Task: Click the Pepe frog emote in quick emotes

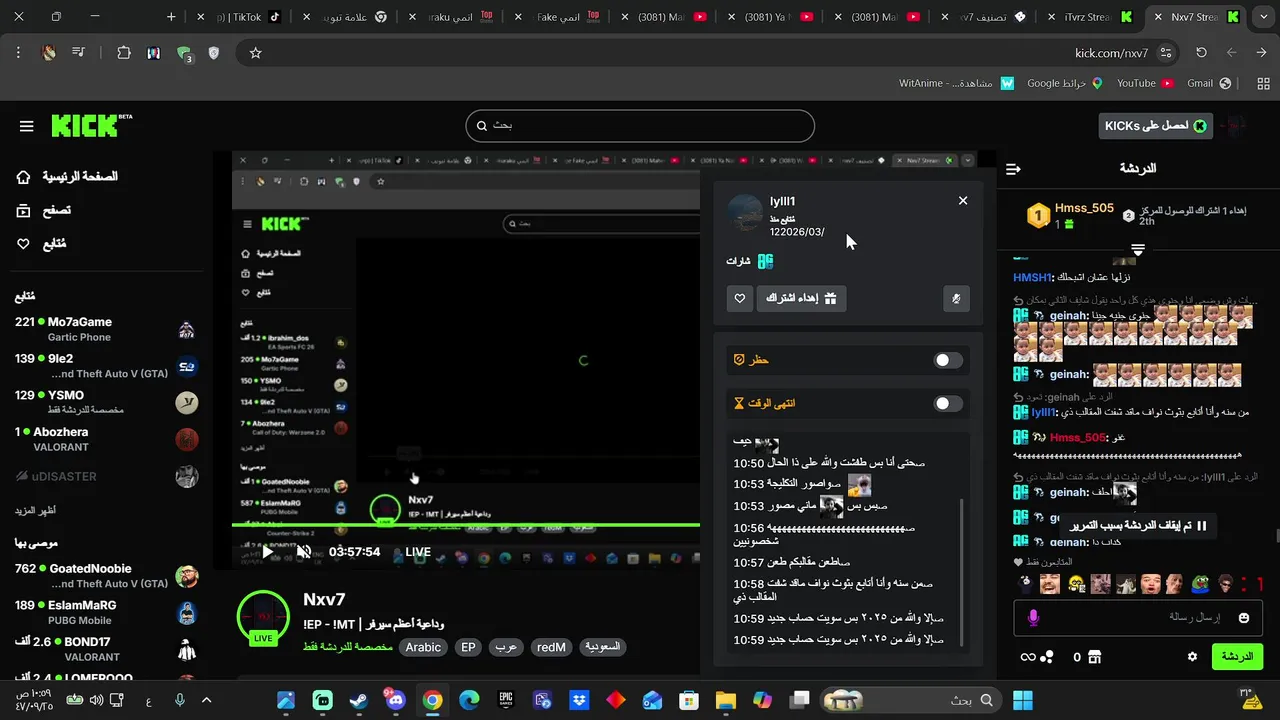Action: point(1199,584)
